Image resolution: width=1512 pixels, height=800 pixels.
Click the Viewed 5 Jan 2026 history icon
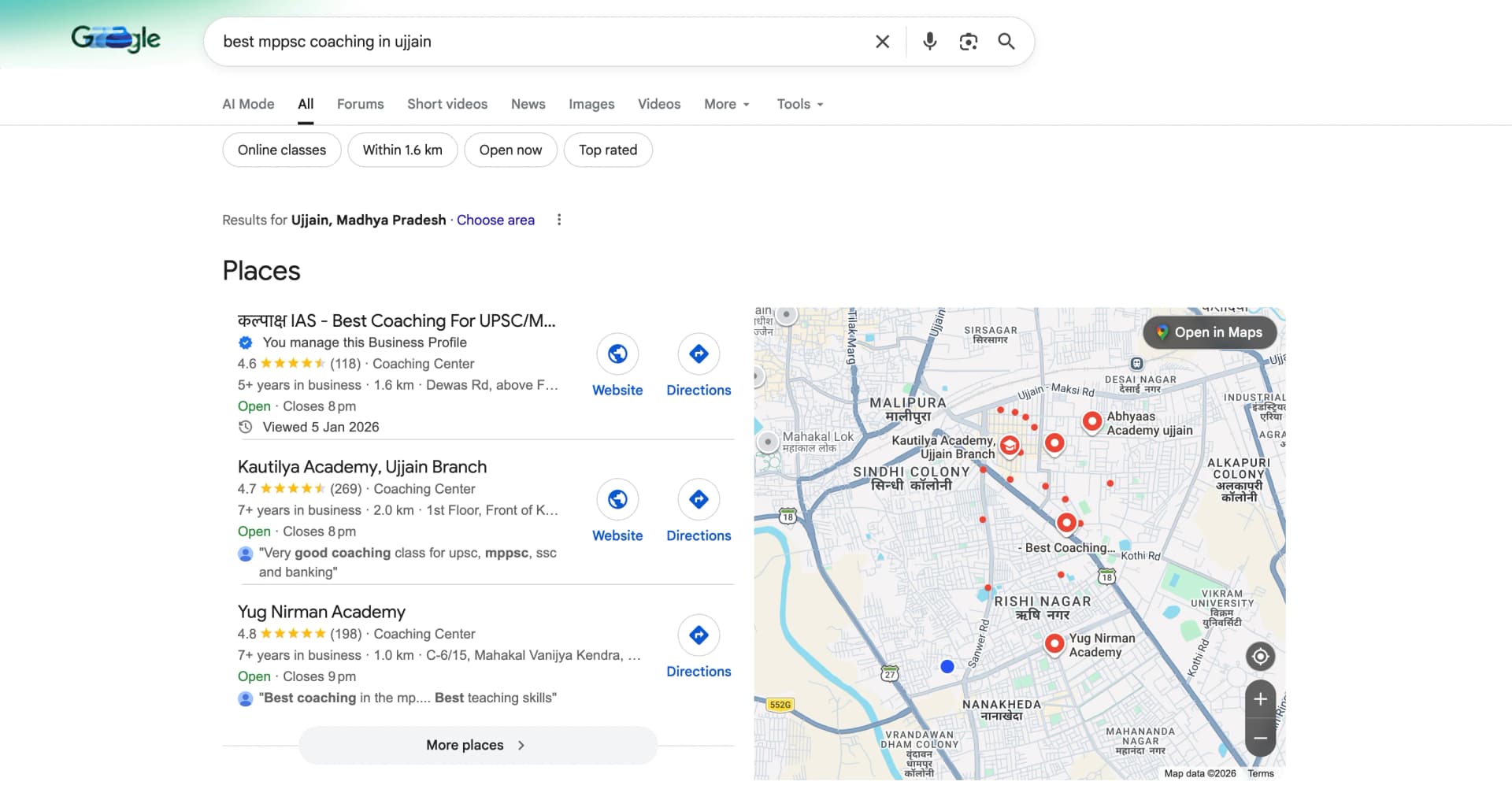[246, 427]
